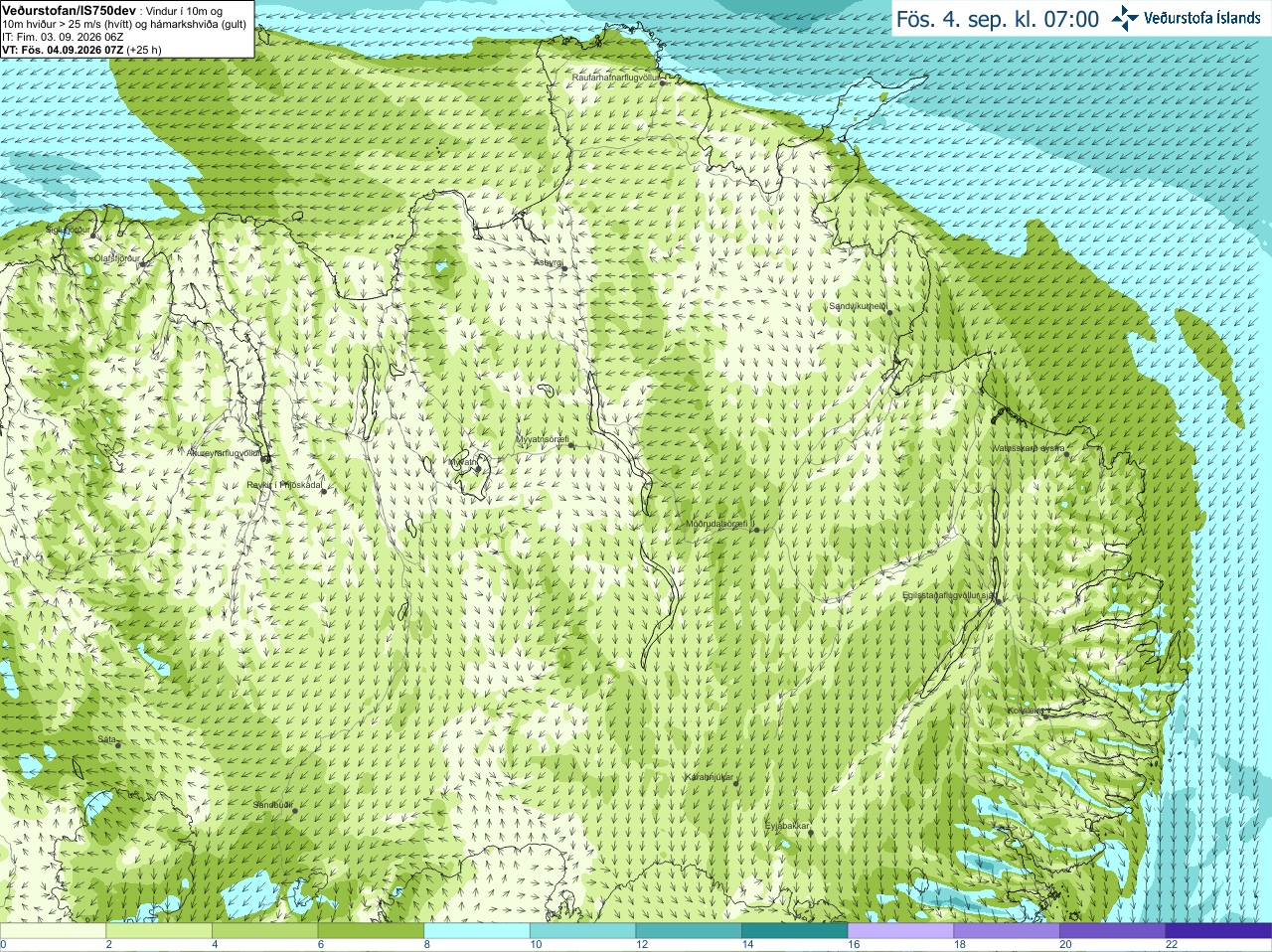The width and height of the screenshot is (1272, 952).
Task: Click the Fös. 4. sep. kl. 07:00 timestamp
Action: [x=998, y=19]
